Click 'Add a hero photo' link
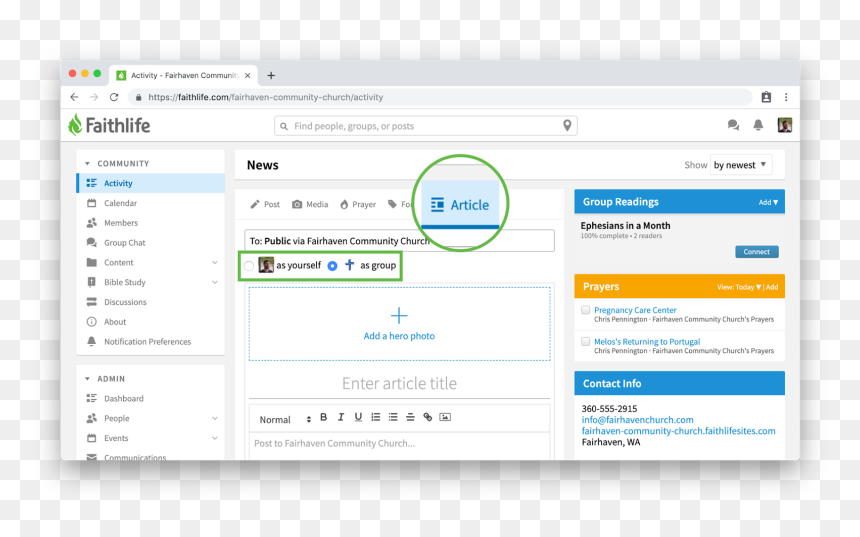 pos(399,336)
